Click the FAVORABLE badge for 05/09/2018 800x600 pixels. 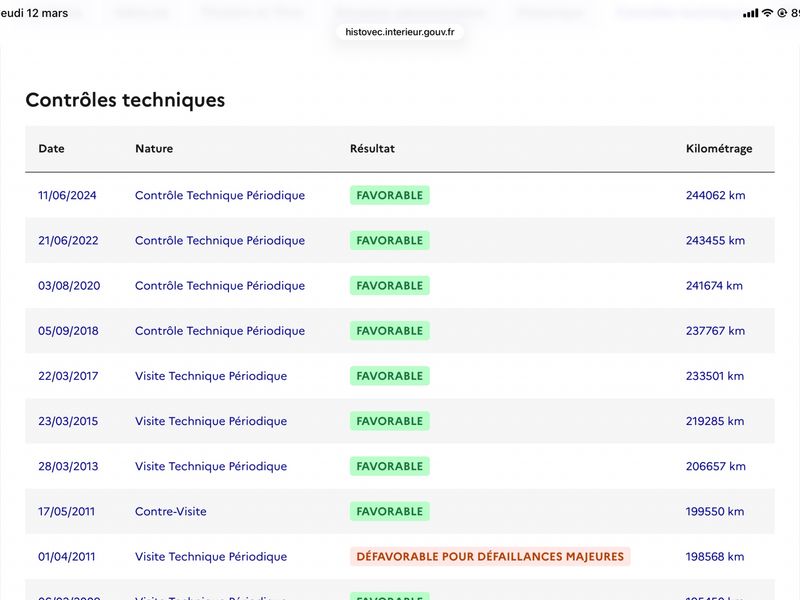(390, 331)
